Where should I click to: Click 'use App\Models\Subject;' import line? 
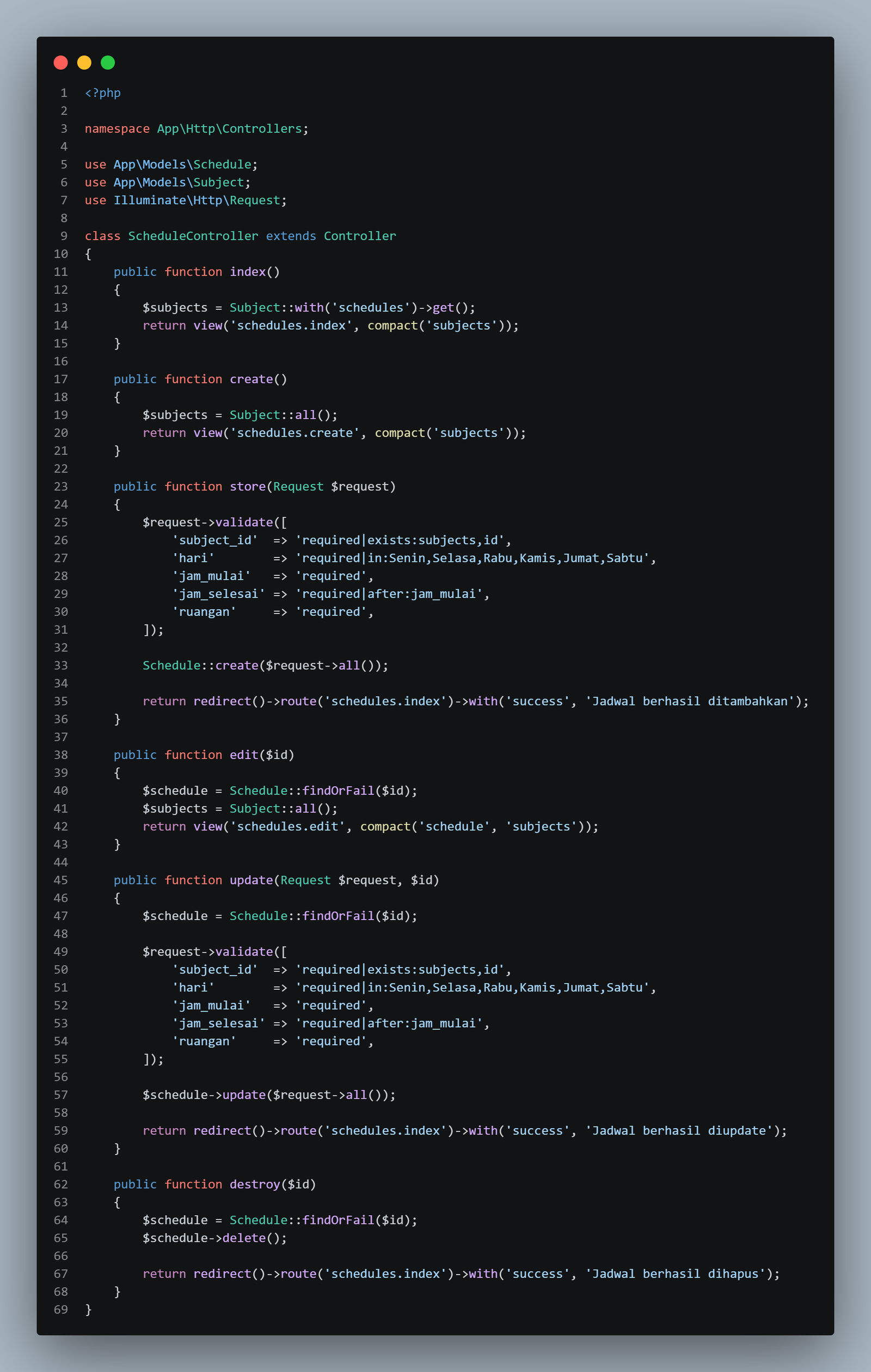tap(168, 182)
